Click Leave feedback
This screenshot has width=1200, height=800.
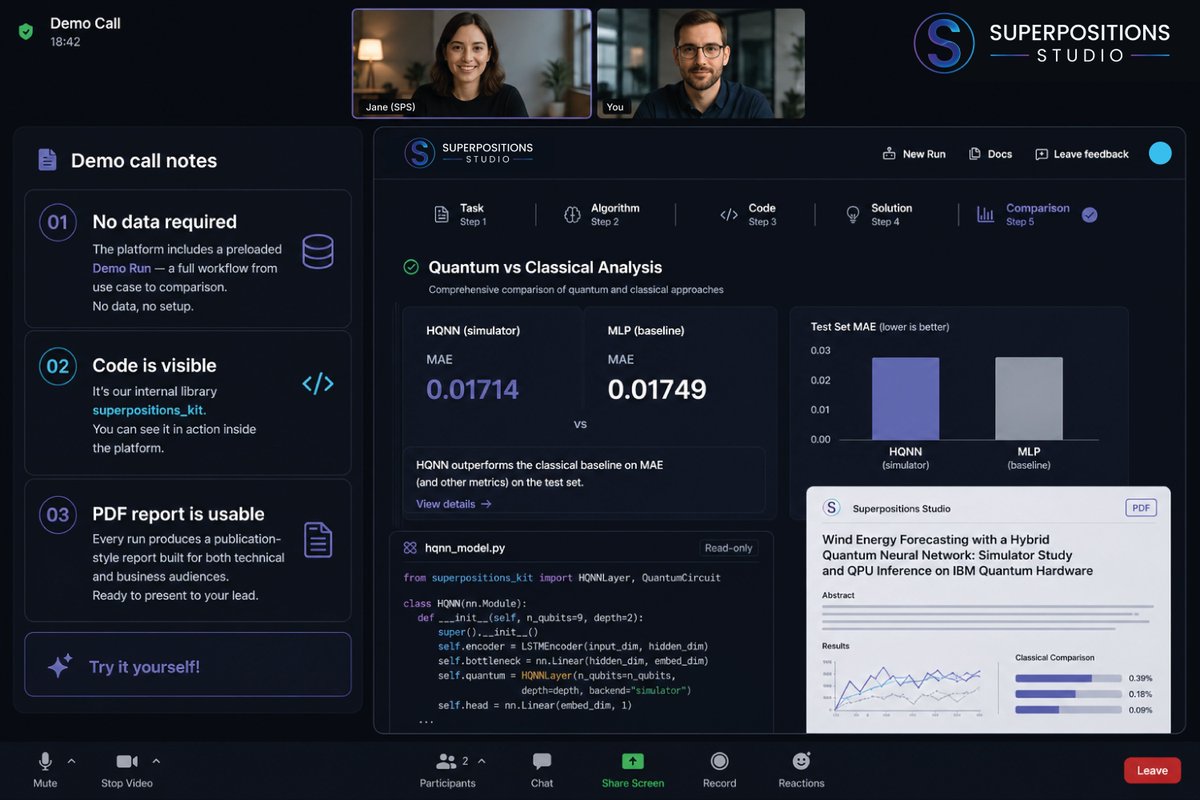[1081, 154]
